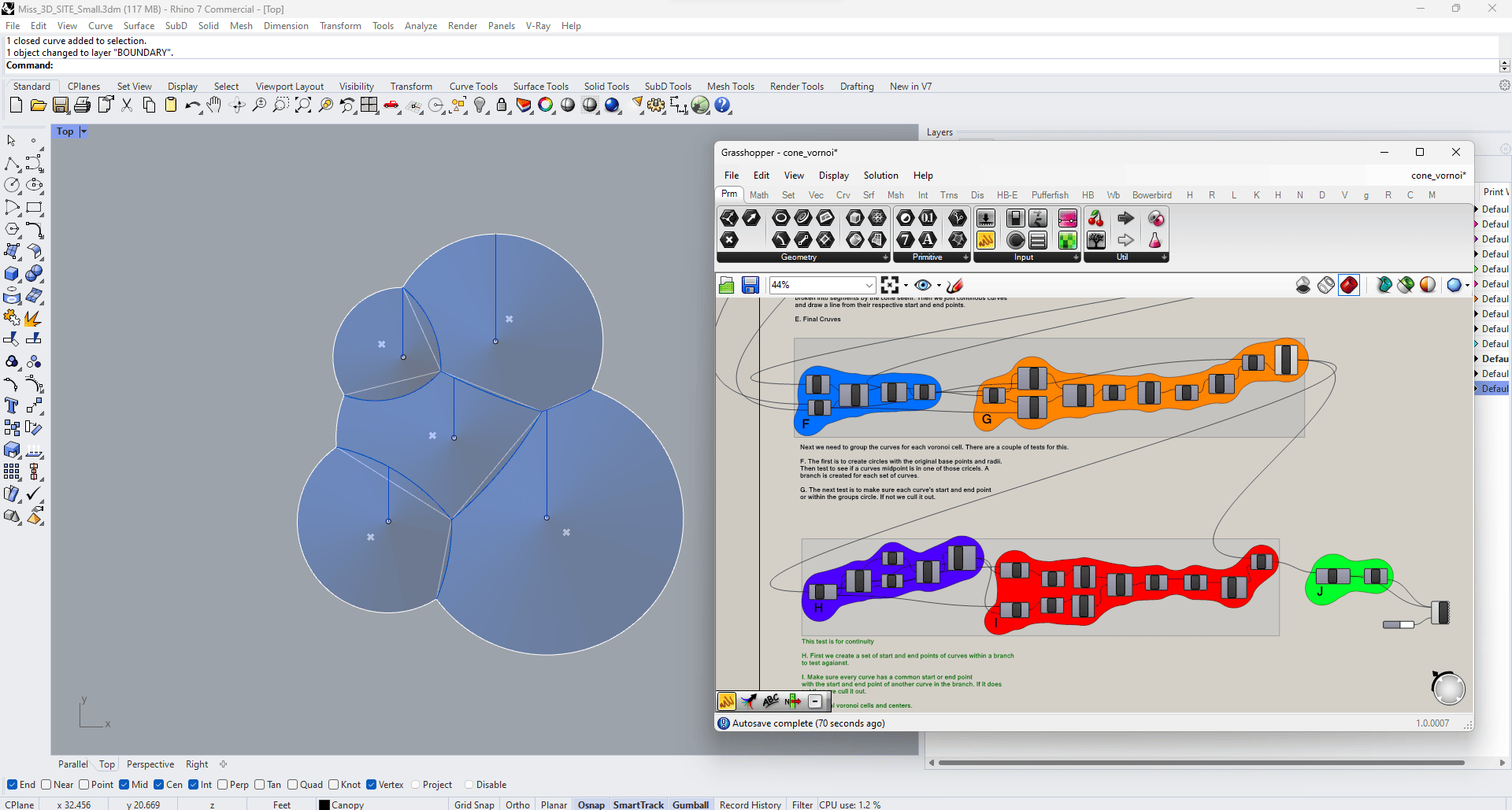Open the Top viewport title dropdown arrow
The height and width of the screenshot is (810, 1512).
pyautogui.click(x=83, y=132)
